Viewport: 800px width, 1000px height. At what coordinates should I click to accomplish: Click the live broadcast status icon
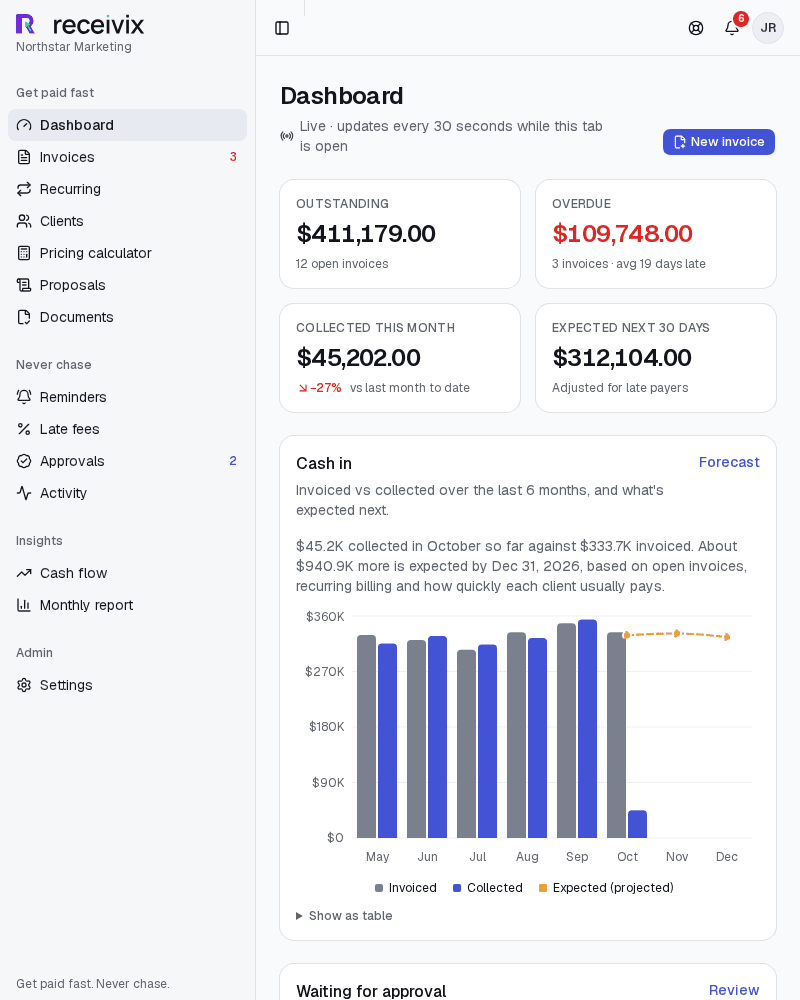287,136
